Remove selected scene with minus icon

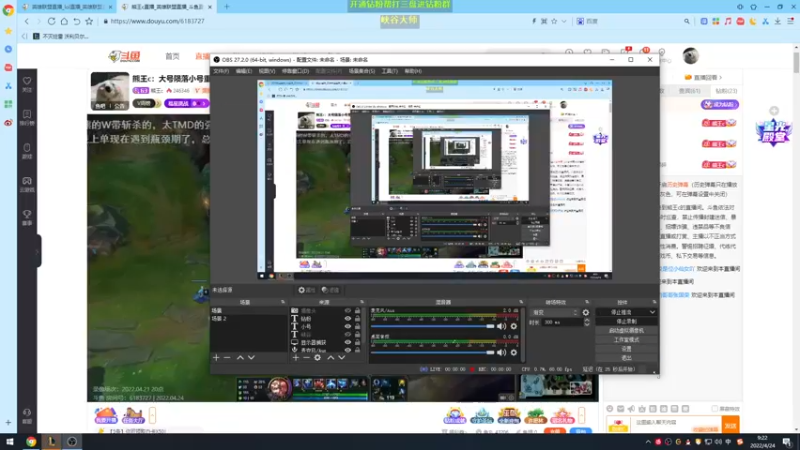point(227,358)
